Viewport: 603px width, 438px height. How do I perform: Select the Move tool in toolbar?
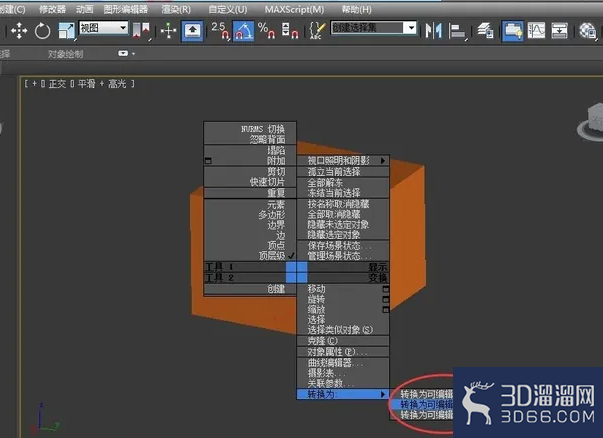(x=19, y=31)
